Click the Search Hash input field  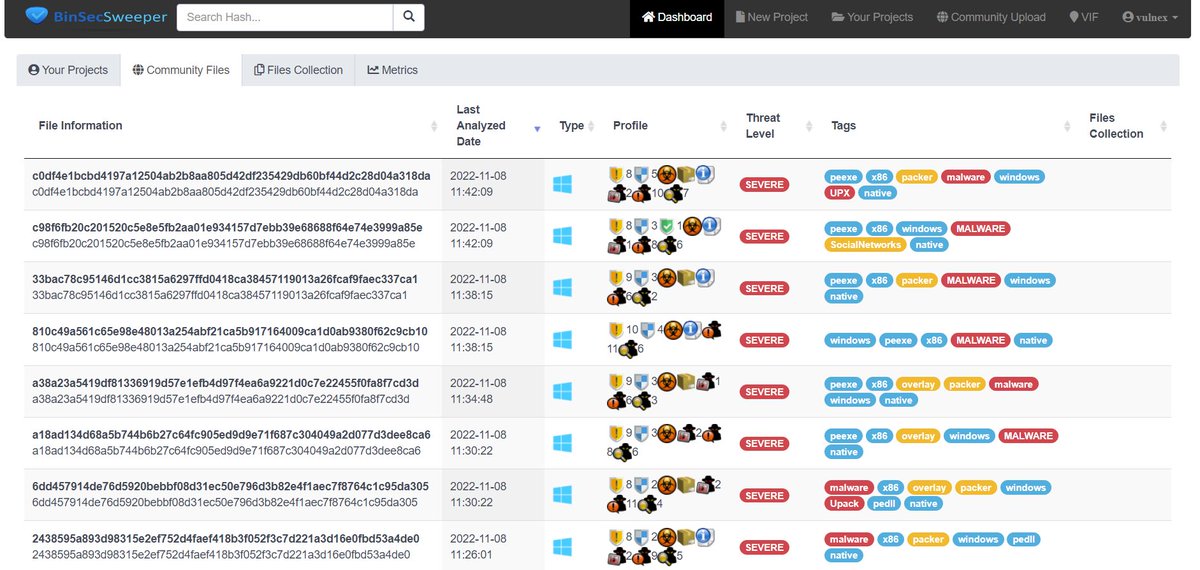click(x=285, y=17)
